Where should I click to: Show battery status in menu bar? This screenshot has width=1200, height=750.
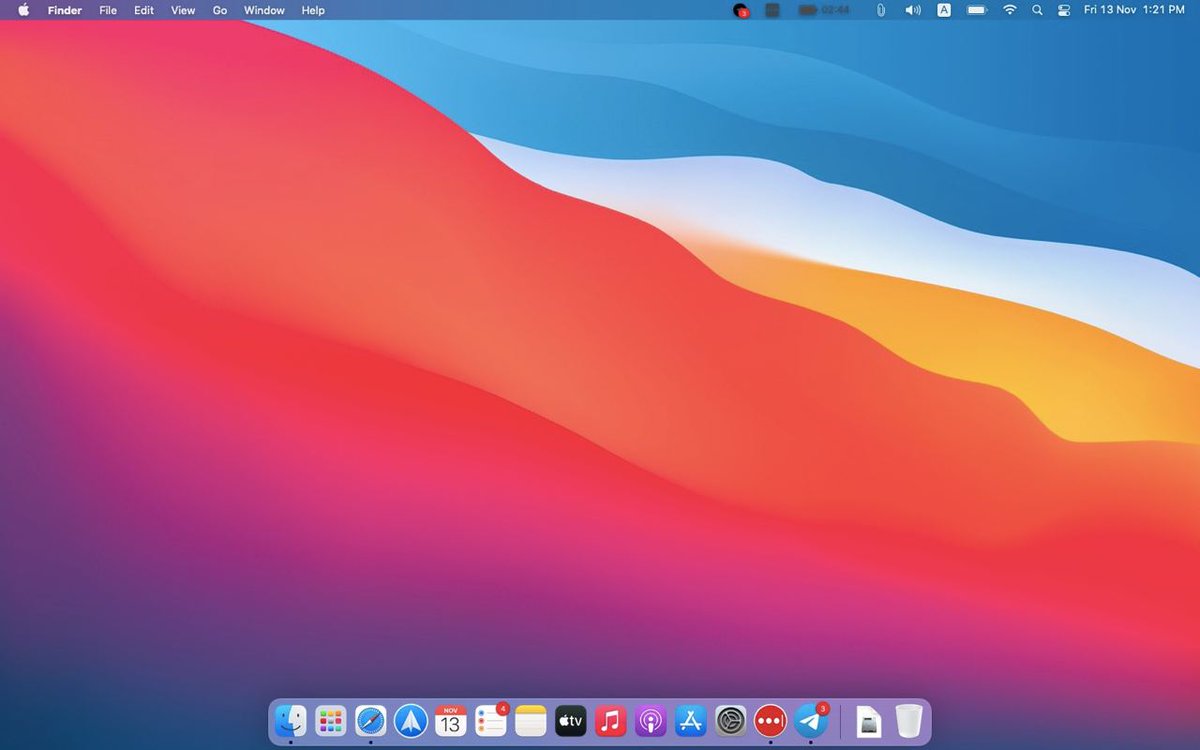(x=976, y=10)
